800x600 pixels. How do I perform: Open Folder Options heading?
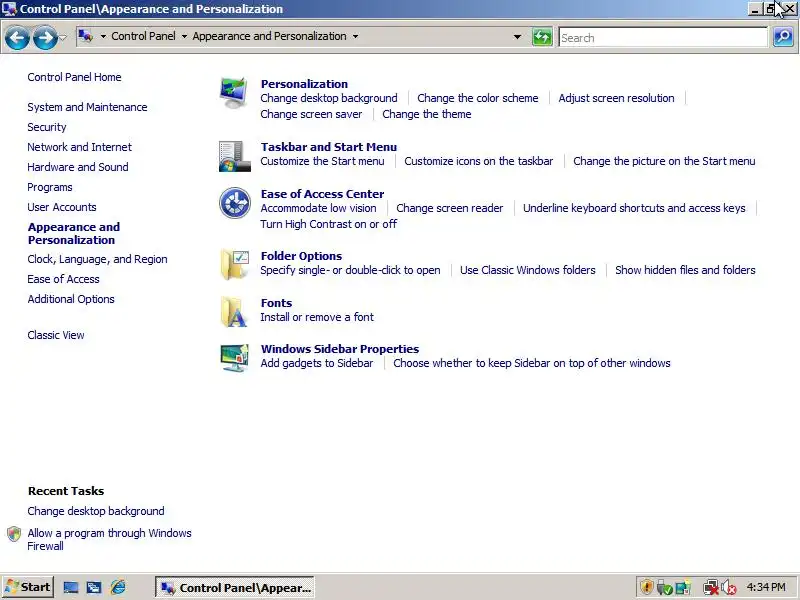[x=301, y=256]
